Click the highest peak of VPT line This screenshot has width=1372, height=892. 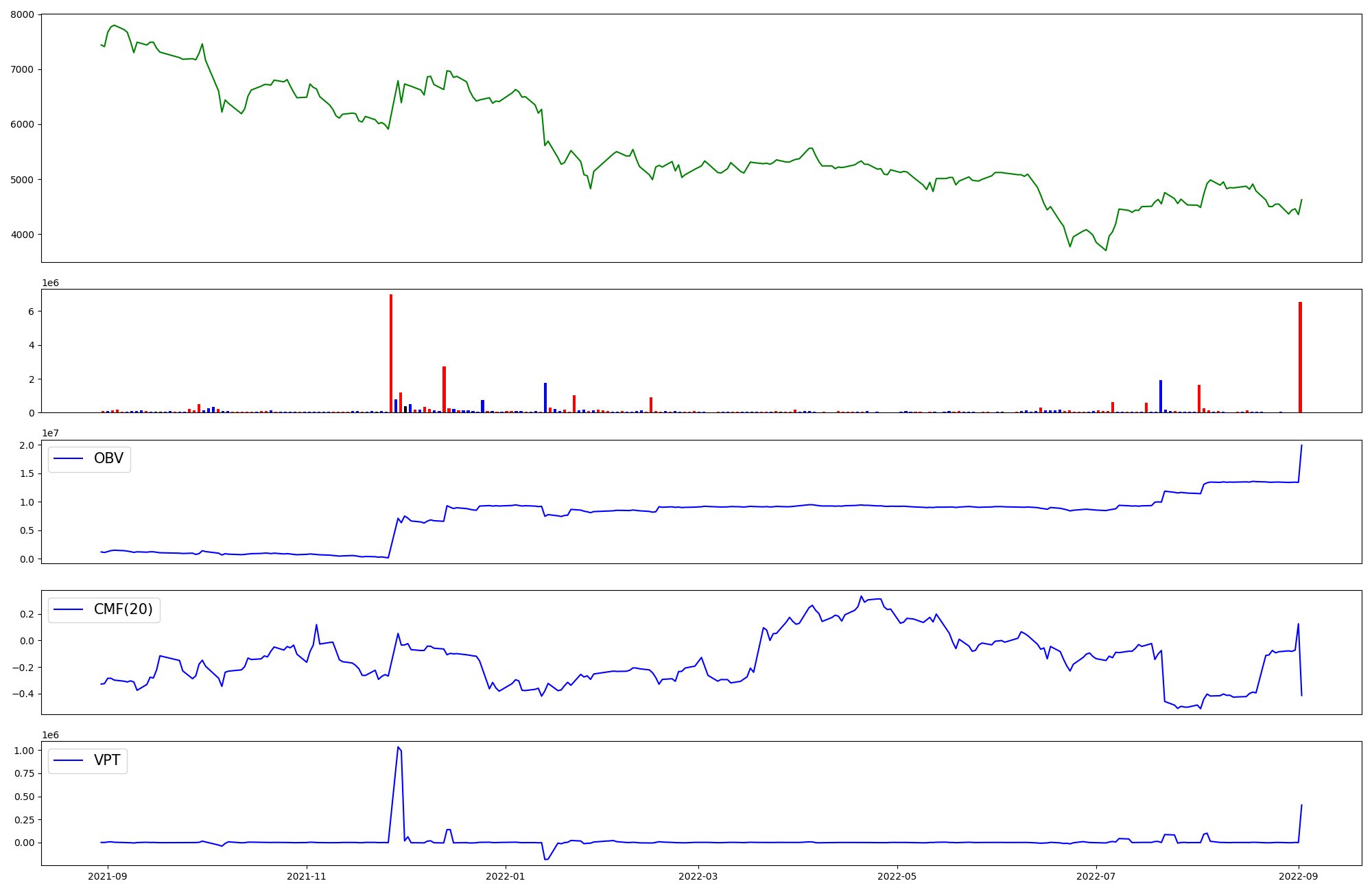398,747
